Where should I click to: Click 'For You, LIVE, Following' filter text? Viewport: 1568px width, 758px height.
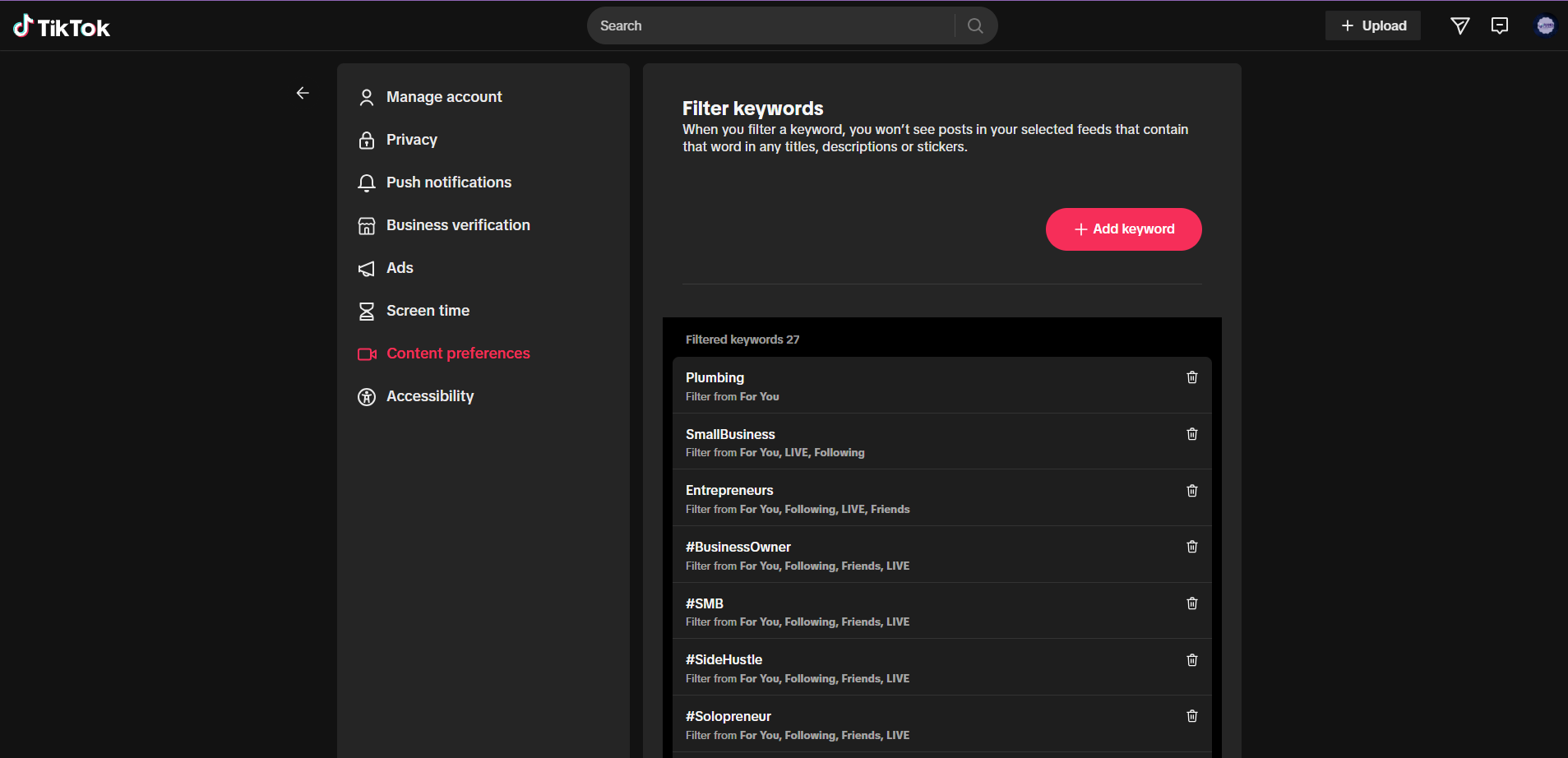(802, 453)
